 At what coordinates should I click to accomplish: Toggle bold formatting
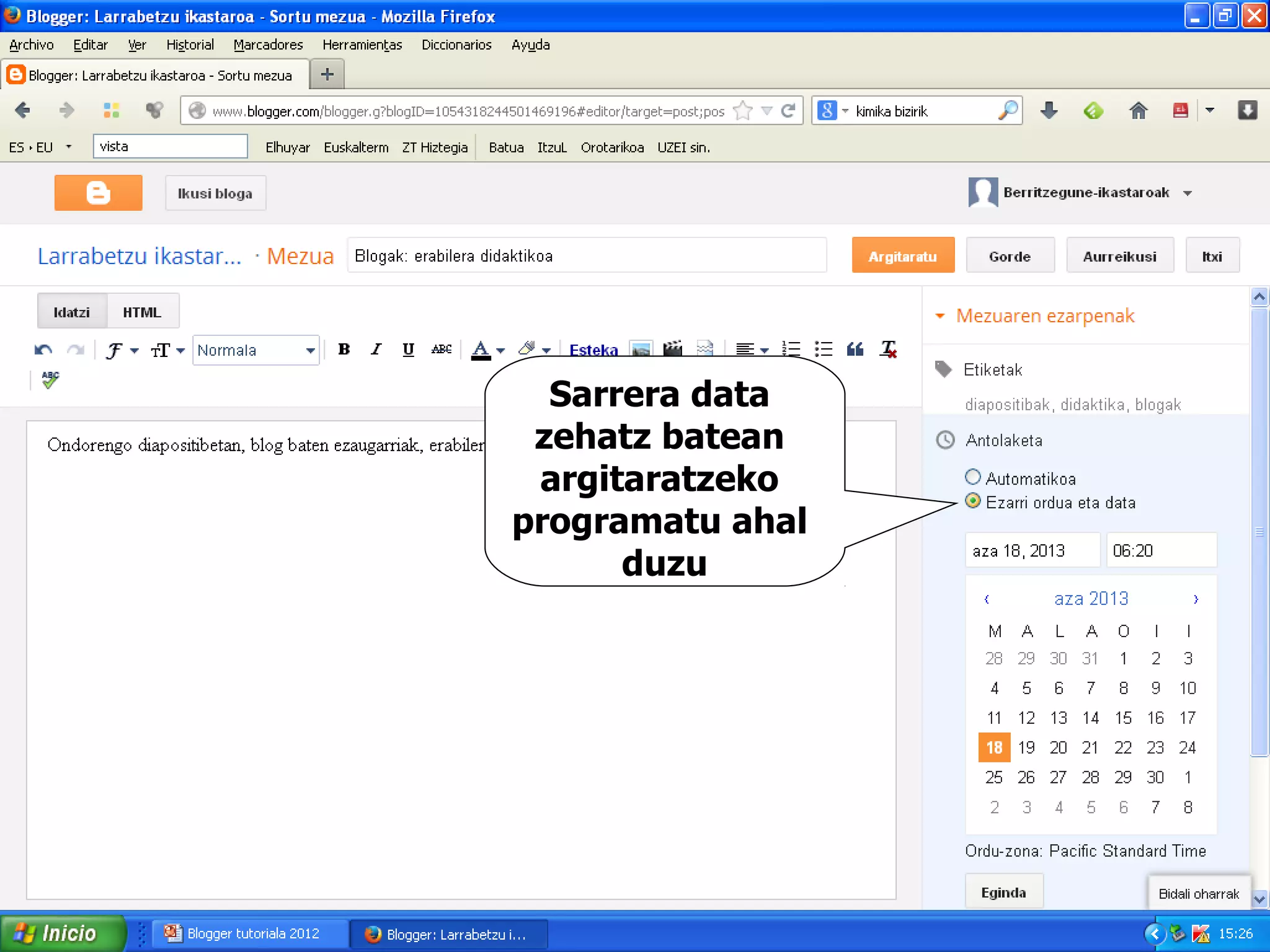[344, 350]
